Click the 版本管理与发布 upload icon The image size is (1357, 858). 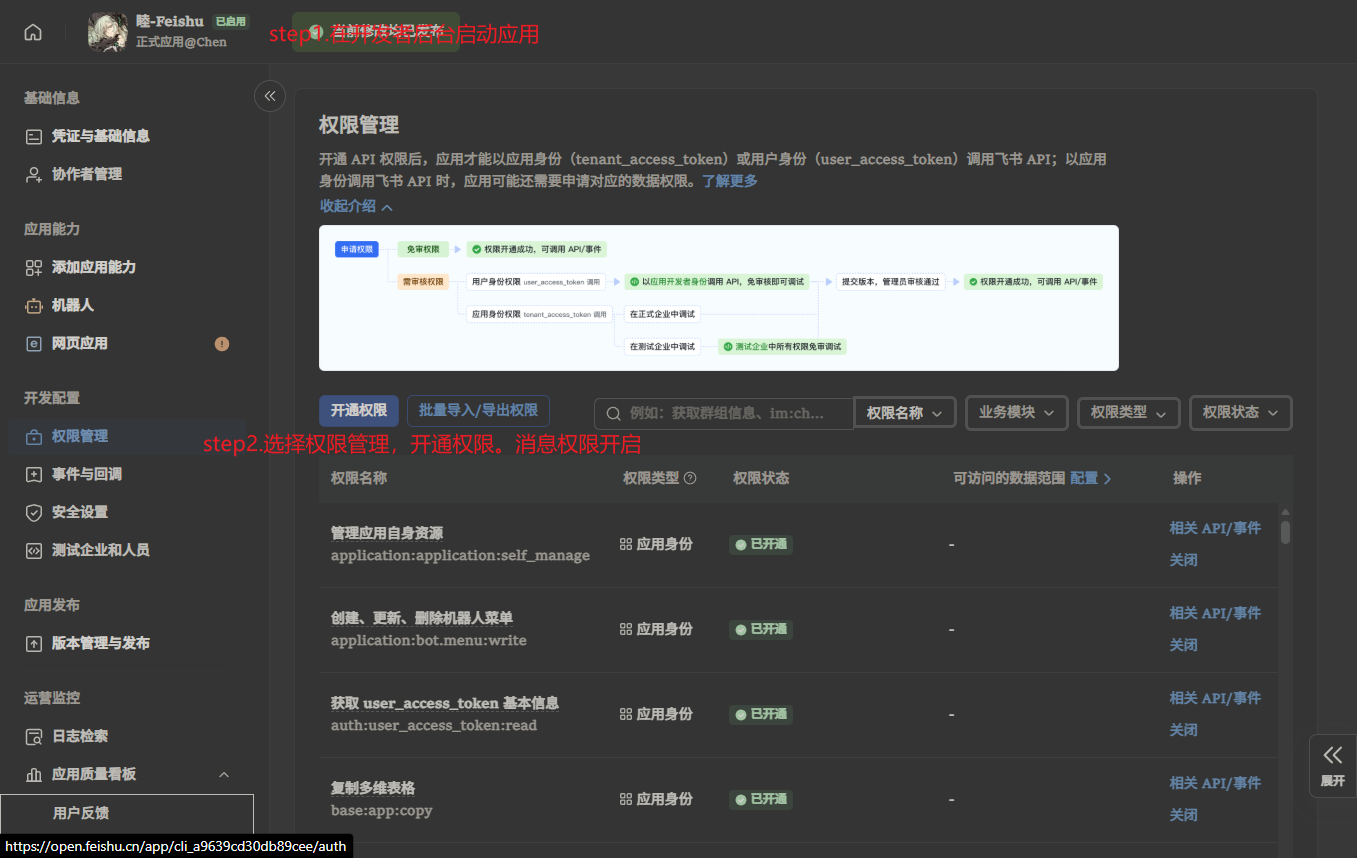coord(33,643)
